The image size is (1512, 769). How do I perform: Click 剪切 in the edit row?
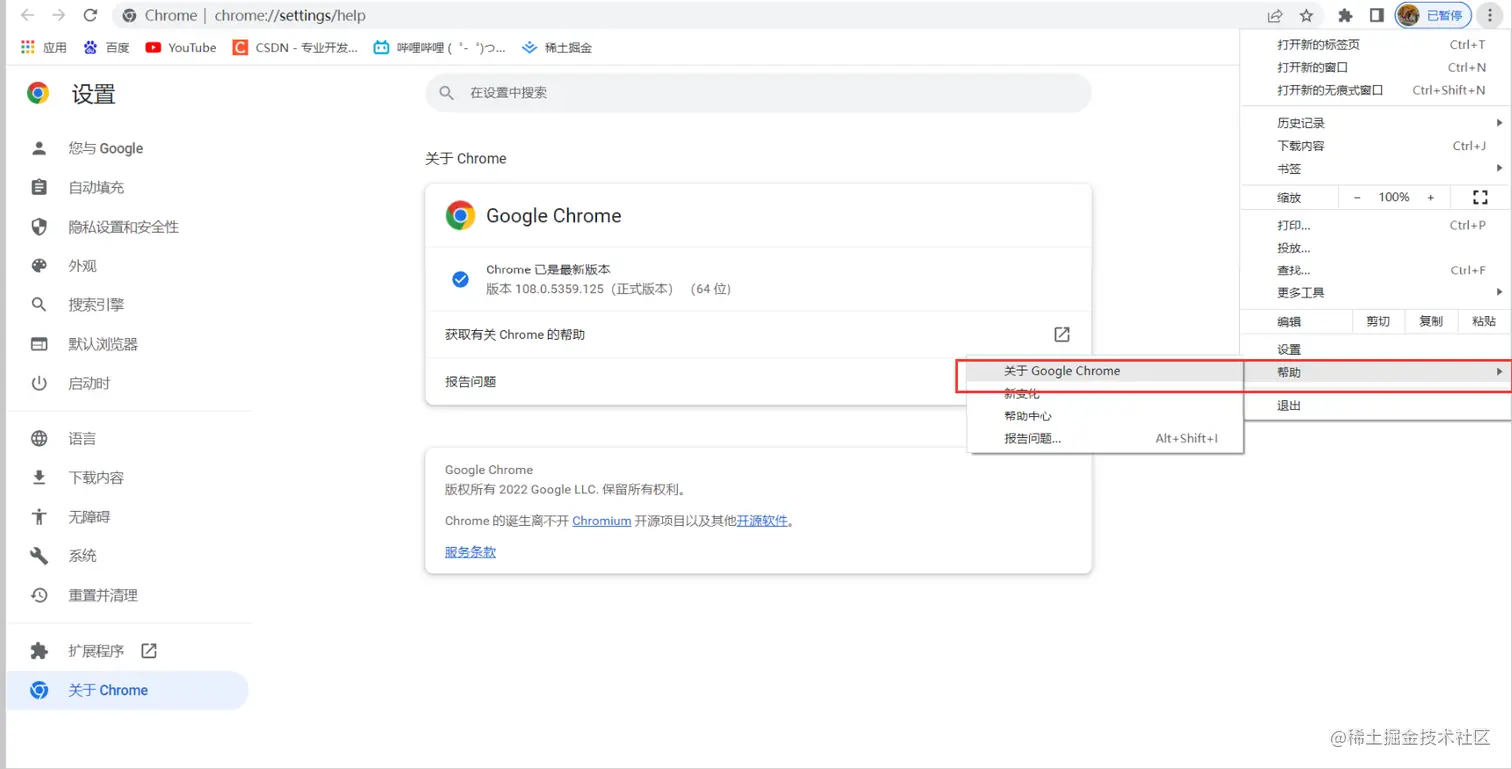(x=1378, y=321)
